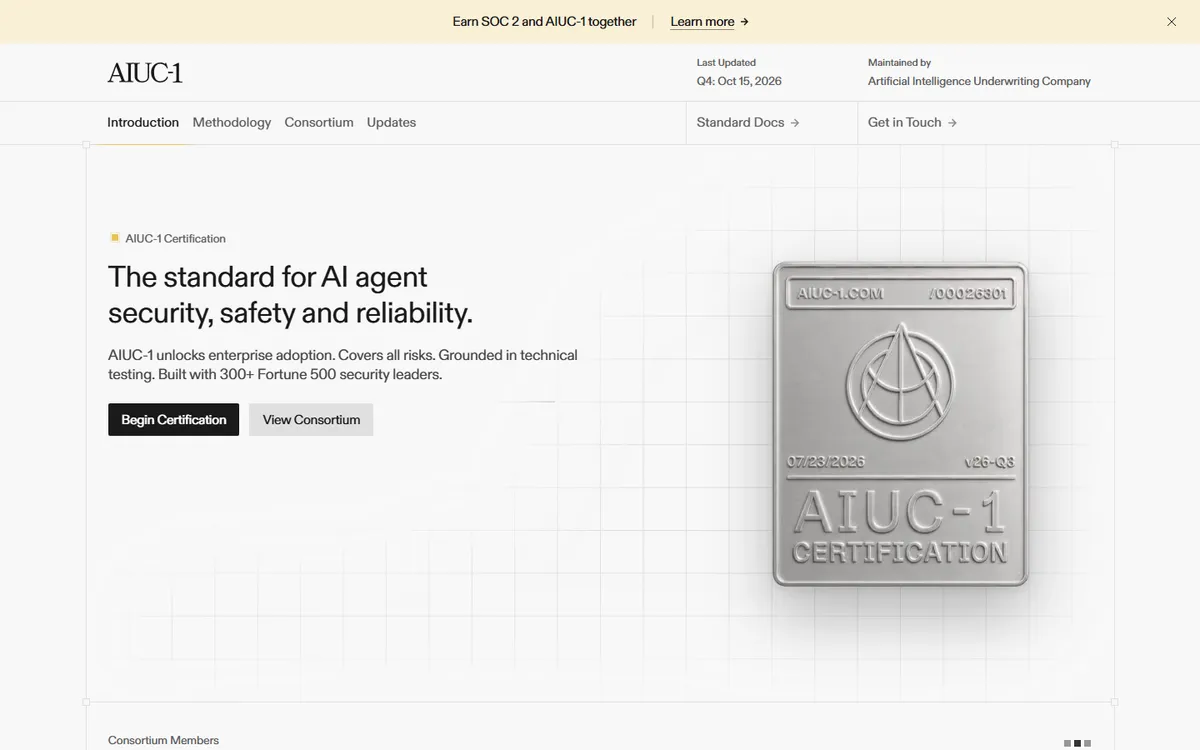Viewport: 1200px width, 750px height.
Task: Open the Updates tab
Action: [x=391, y=122]
